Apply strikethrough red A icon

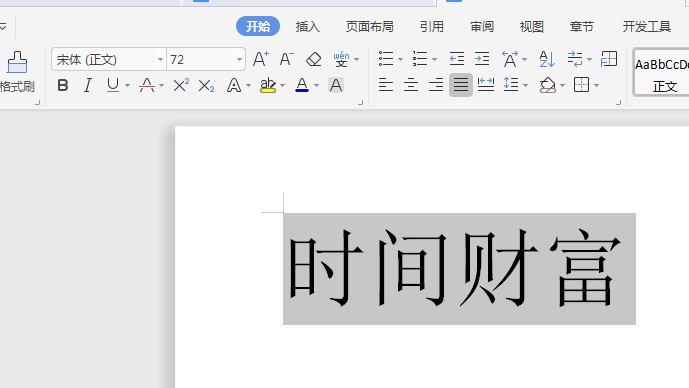point(147,85)
